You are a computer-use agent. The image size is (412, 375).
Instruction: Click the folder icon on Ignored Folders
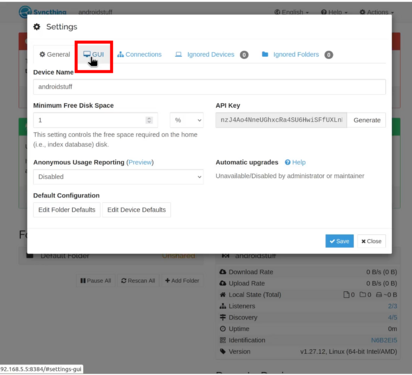point(265,54)
